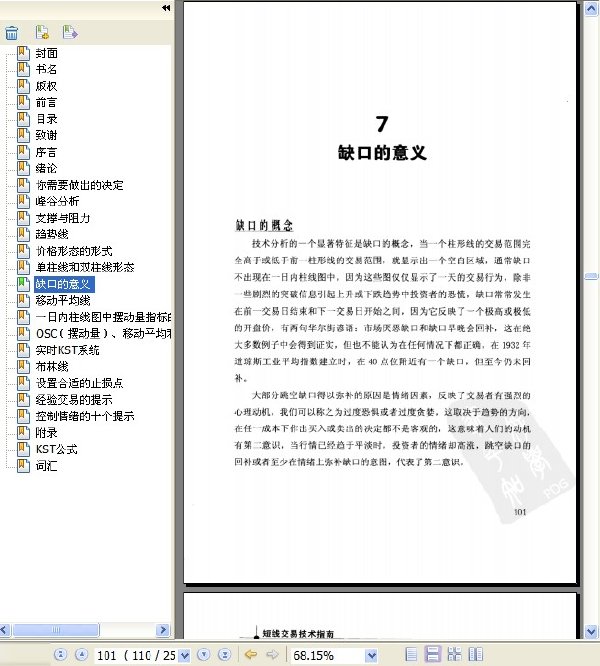Click bookmark icon beside 目录
The height and width of the screenshot is (666, 600).
click(23, 119)
